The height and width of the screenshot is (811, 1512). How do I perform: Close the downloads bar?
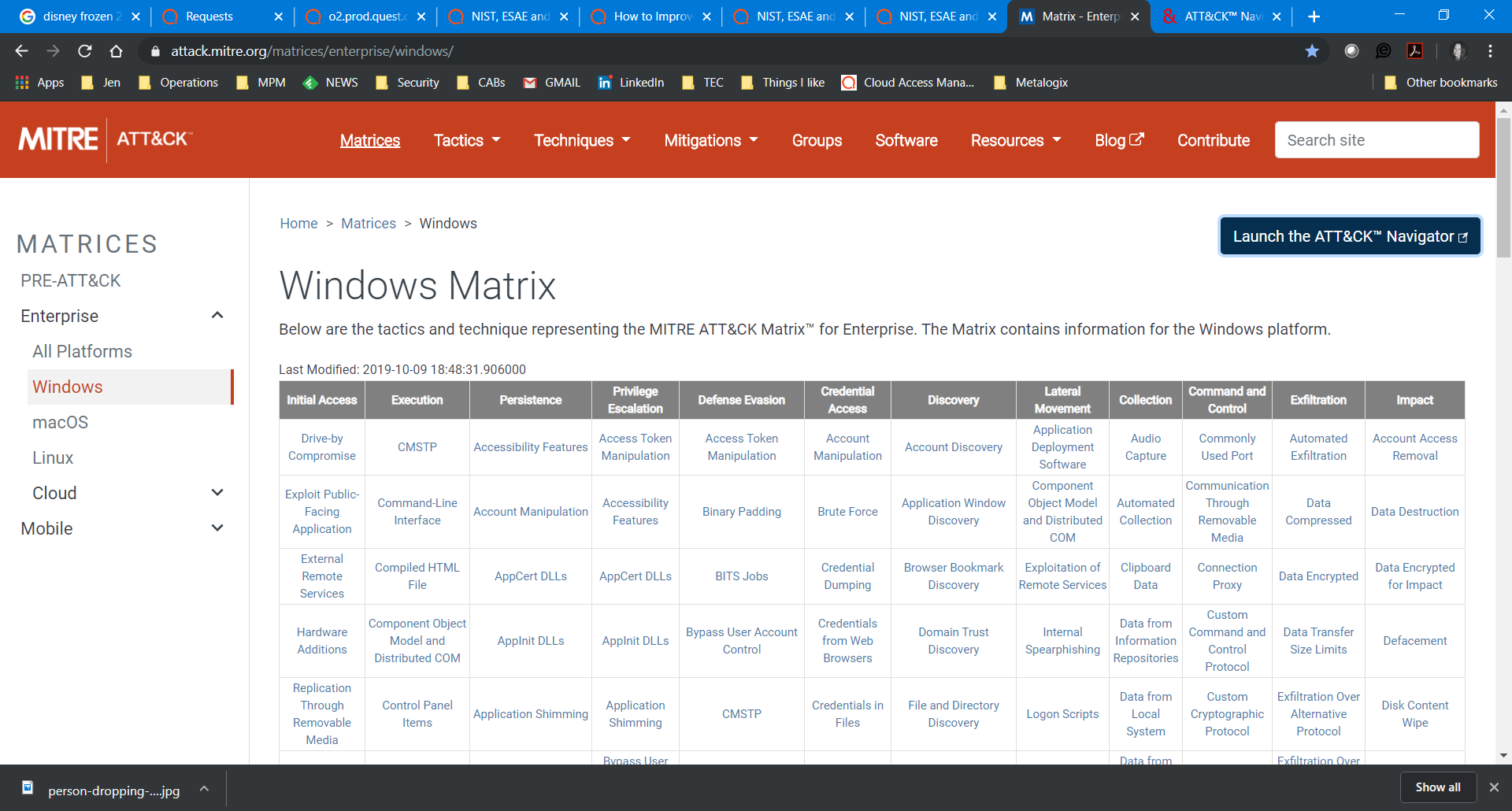coord(1494,787)
